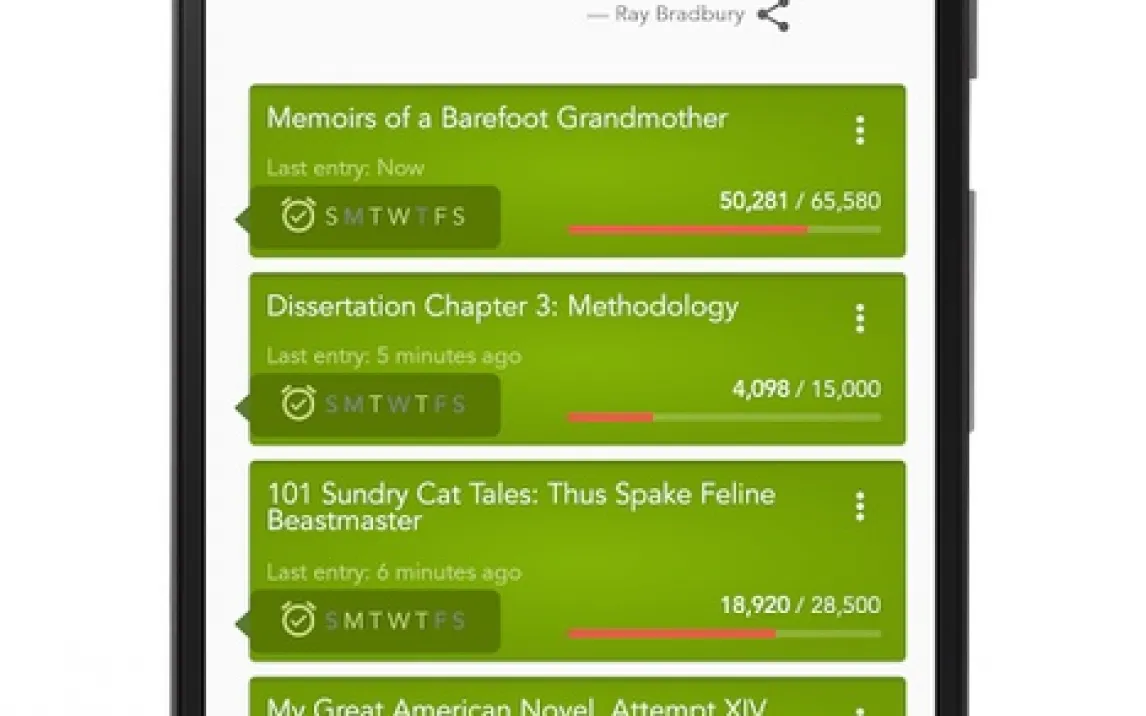Click progress bar showing 50,281 / 65,580
Viewport: 1146px width, 716px height.
click(723, 230)
